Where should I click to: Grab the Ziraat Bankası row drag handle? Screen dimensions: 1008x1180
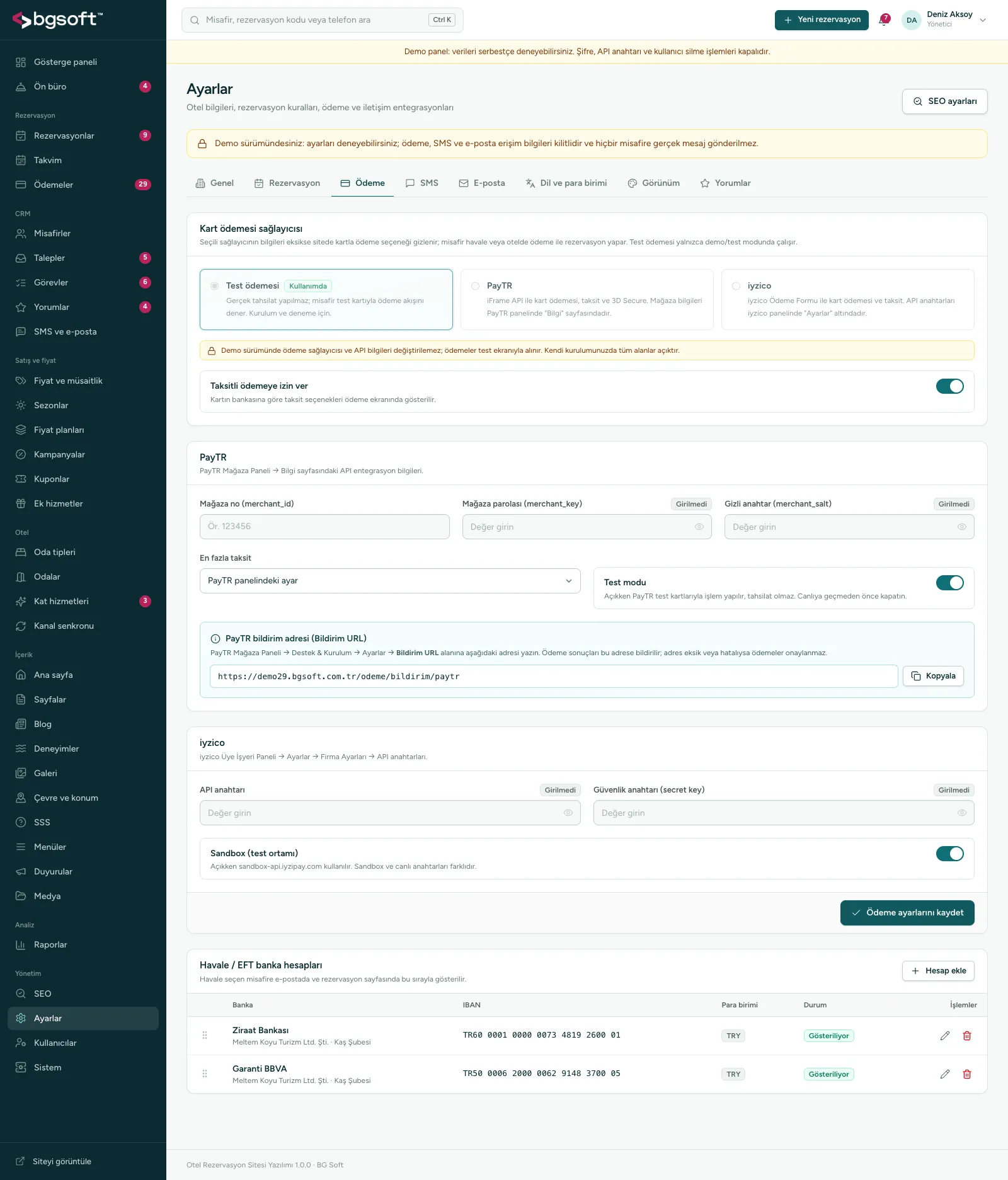tap(205, 1035)
